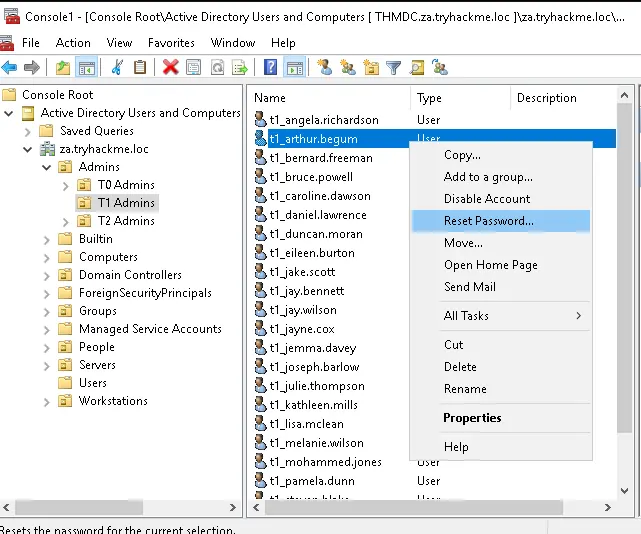Open the File menu

click(31, 43)
